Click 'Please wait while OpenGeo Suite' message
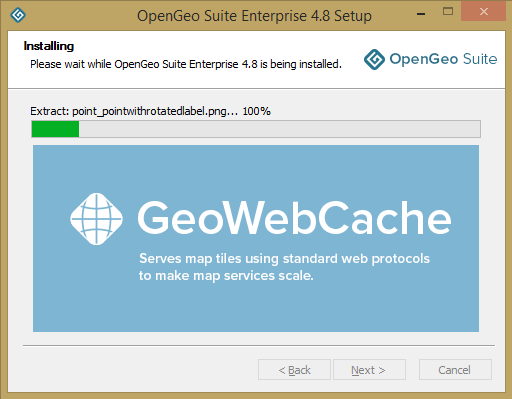This screenshot has height=399, width=512. coord(186,64)
